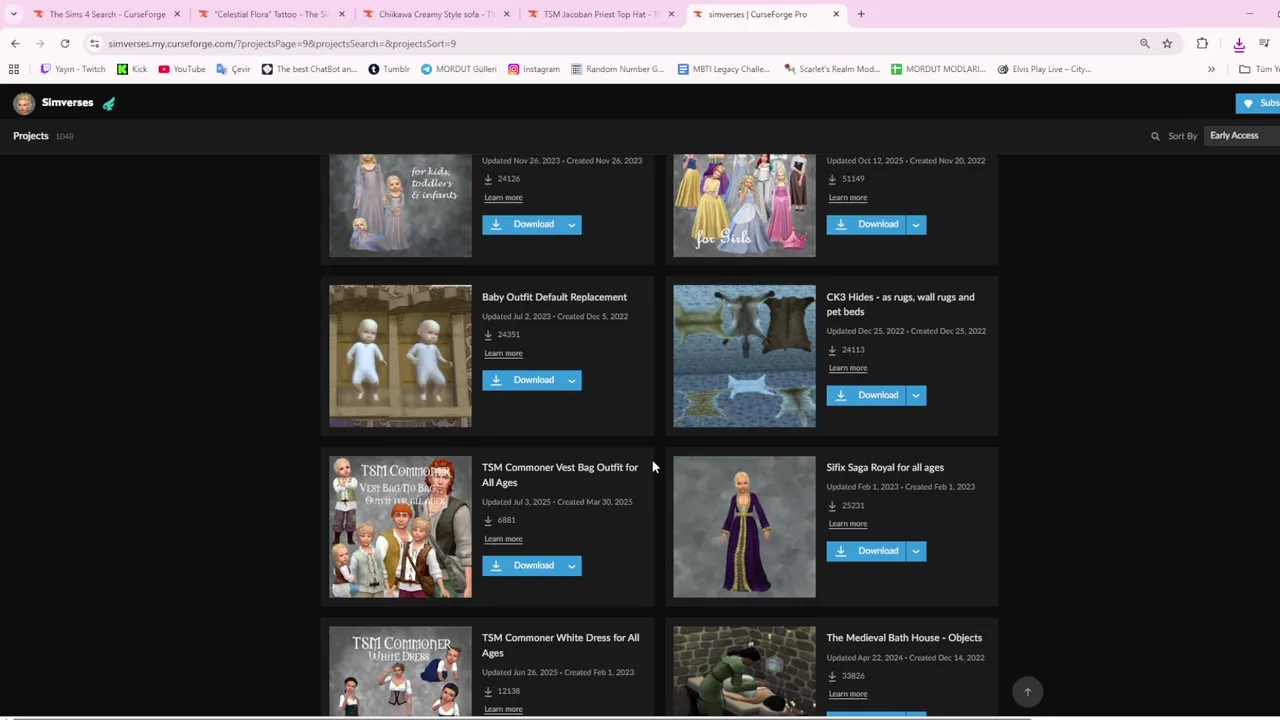
Task: Download CK3 Hides rugs
Action: click(866, 395)
